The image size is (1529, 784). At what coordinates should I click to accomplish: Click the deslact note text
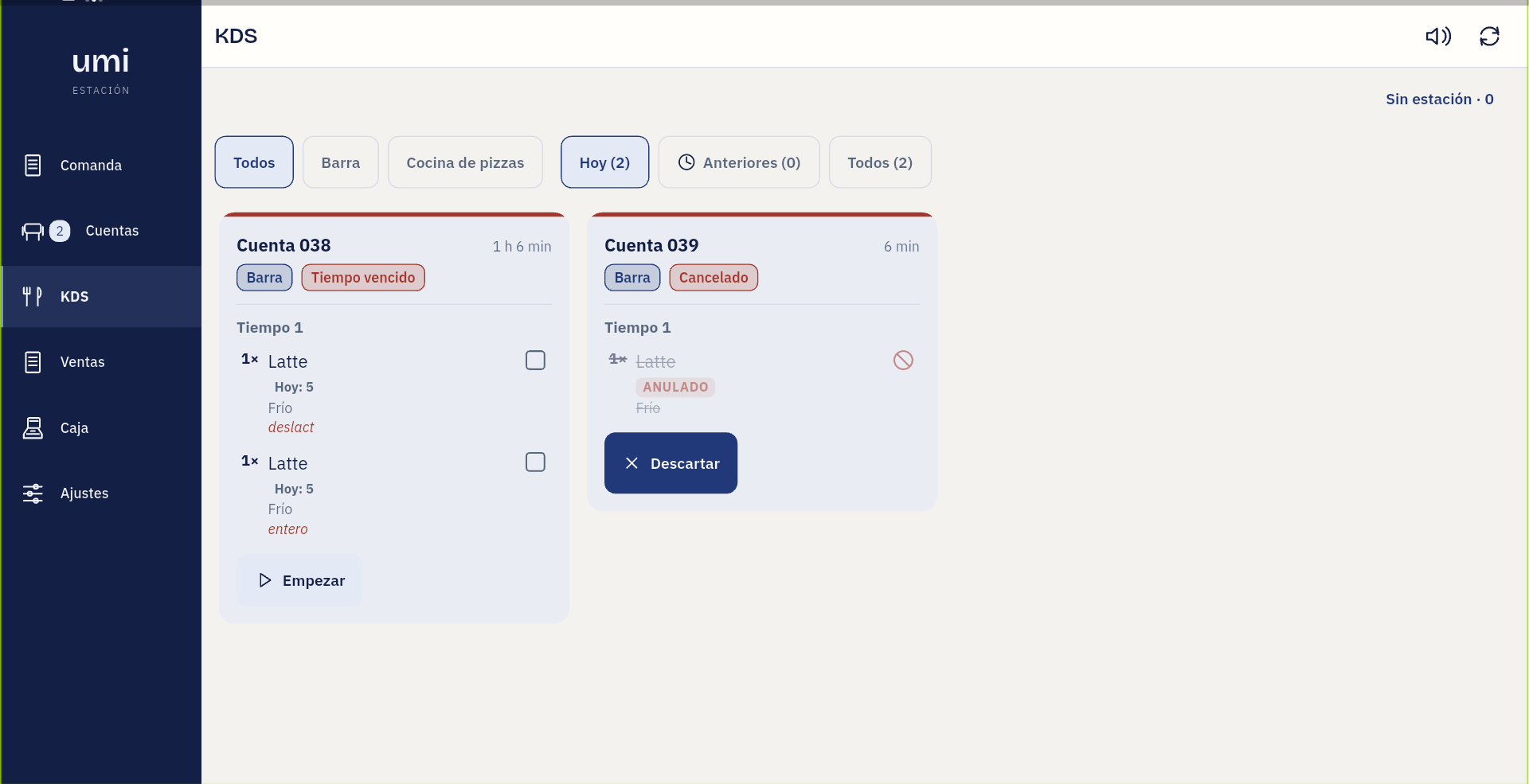coord(291,427)
